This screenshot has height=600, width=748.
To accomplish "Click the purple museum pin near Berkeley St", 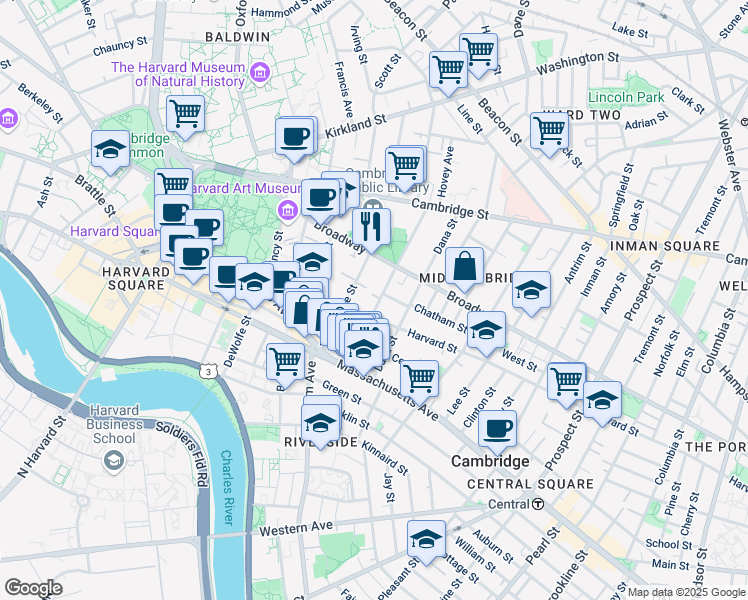I will tap(8, 118).
